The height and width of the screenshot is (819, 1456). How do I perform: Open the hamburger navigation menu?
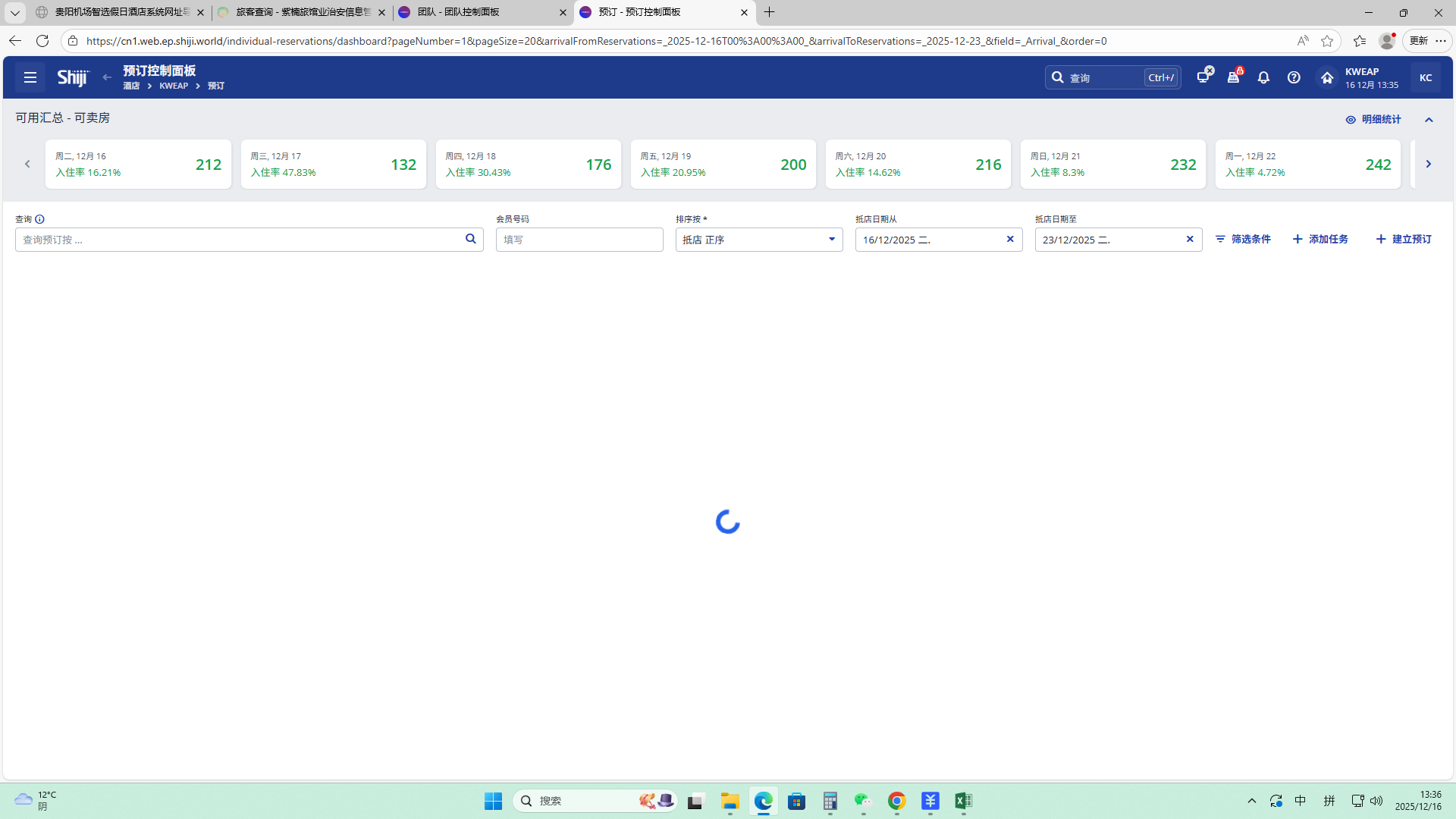30,77
